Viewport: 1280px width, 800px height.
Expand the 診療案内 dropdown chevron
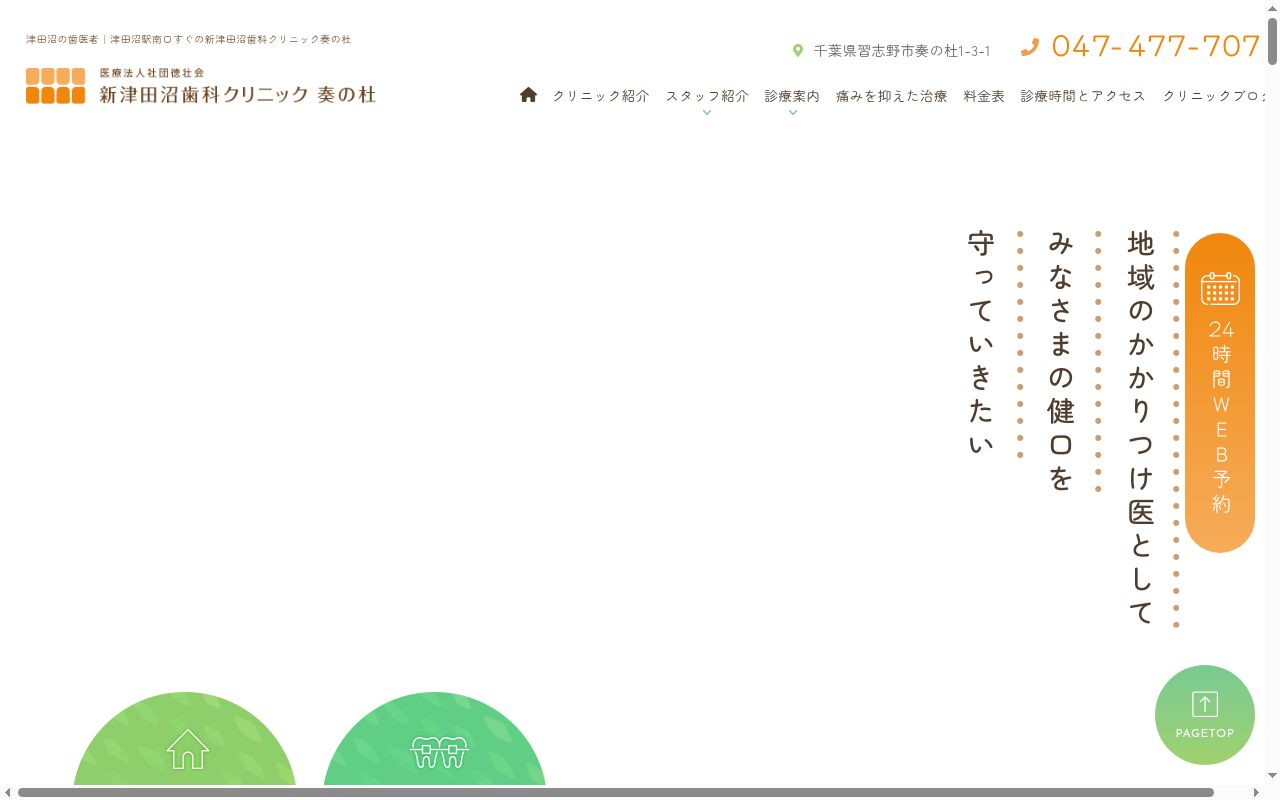(x=793, y=113)
